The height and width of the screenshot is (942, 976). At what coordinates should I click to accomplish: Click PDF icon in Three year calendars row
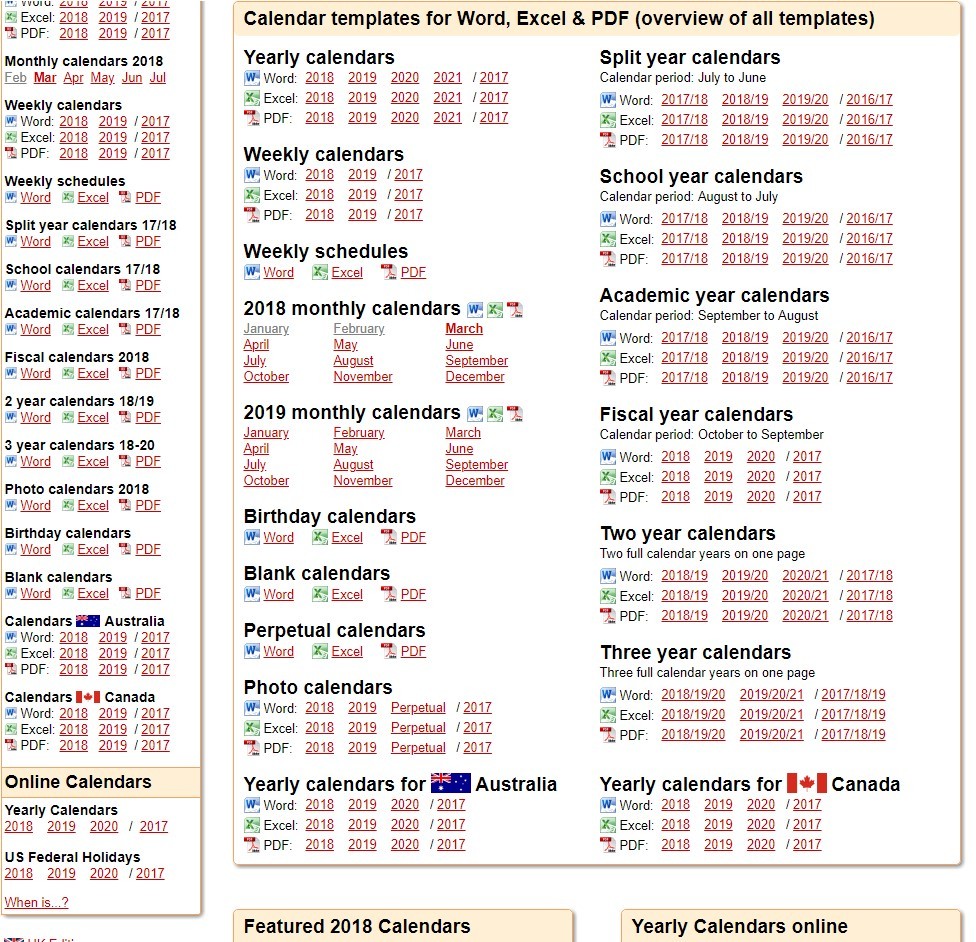(x=608, y=735)
